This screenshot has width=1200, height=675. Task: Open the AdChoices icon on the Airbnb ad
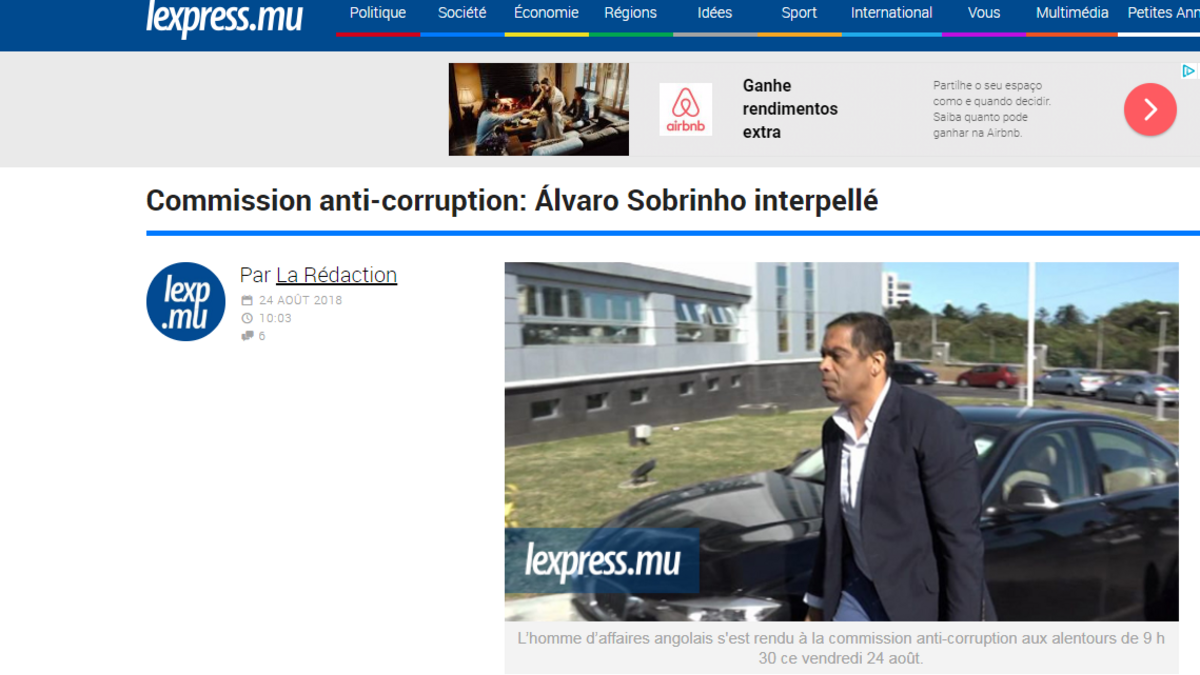[1189, 71]
